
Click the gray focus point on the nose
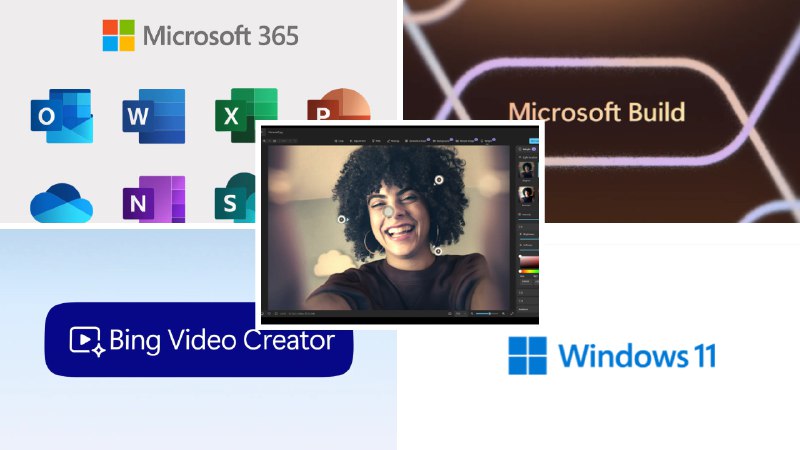389,211
